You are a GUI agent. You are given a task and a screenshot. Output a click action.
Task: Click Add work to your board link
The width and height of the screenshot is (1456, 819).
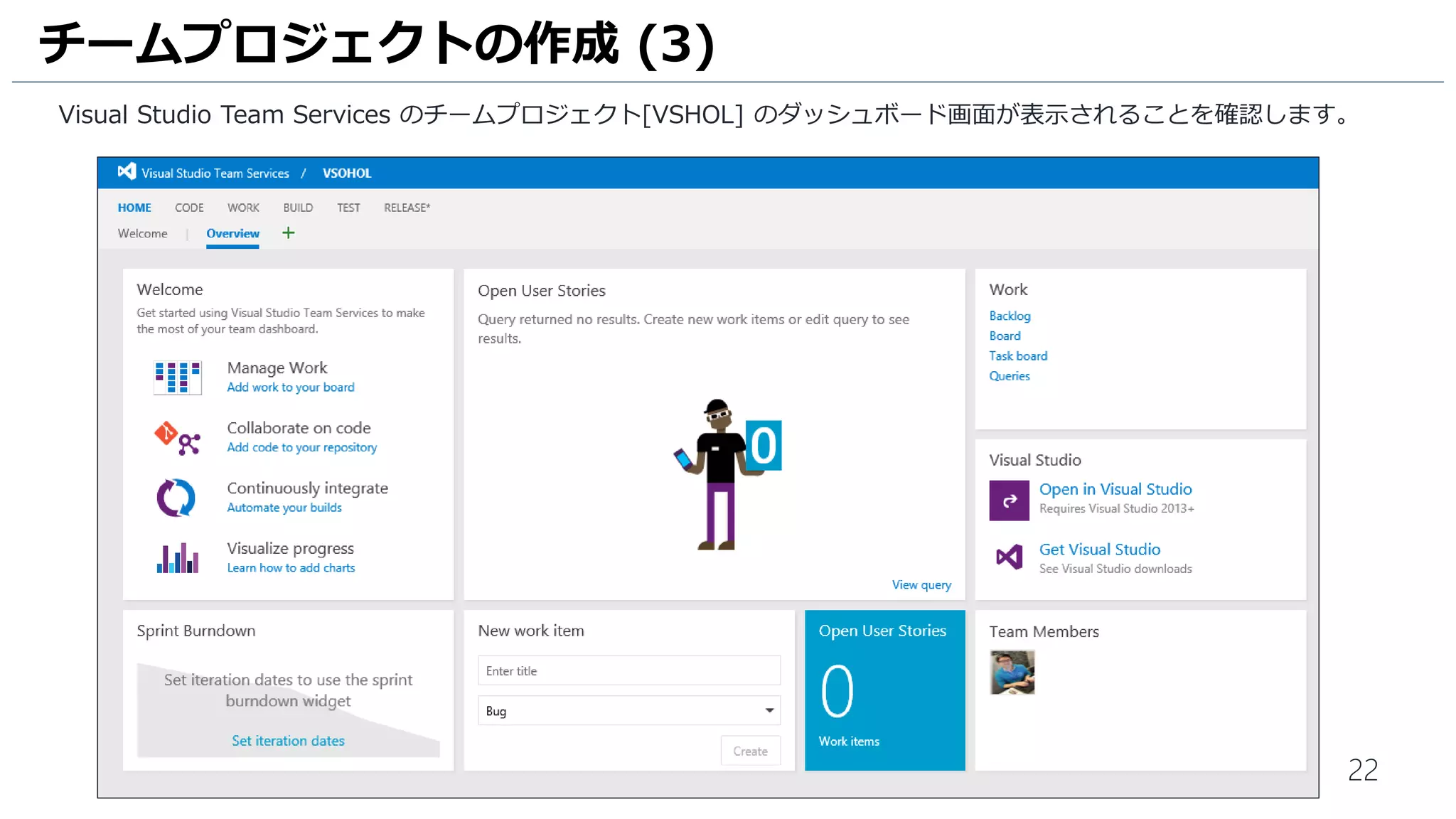(x=291, y=387)
